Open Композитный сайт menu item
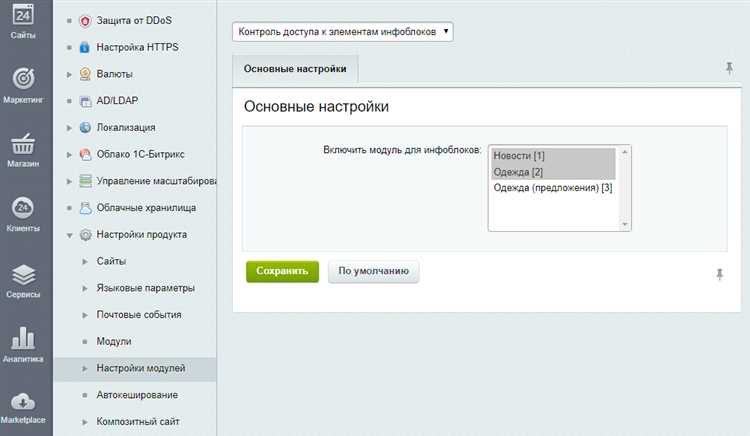Screen dimensions: 750x436 [x=138, y=422]
